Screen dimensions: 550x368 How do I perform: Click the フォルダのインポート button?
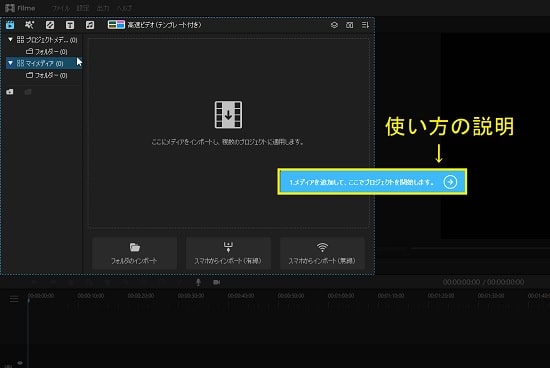coord(134,253)
